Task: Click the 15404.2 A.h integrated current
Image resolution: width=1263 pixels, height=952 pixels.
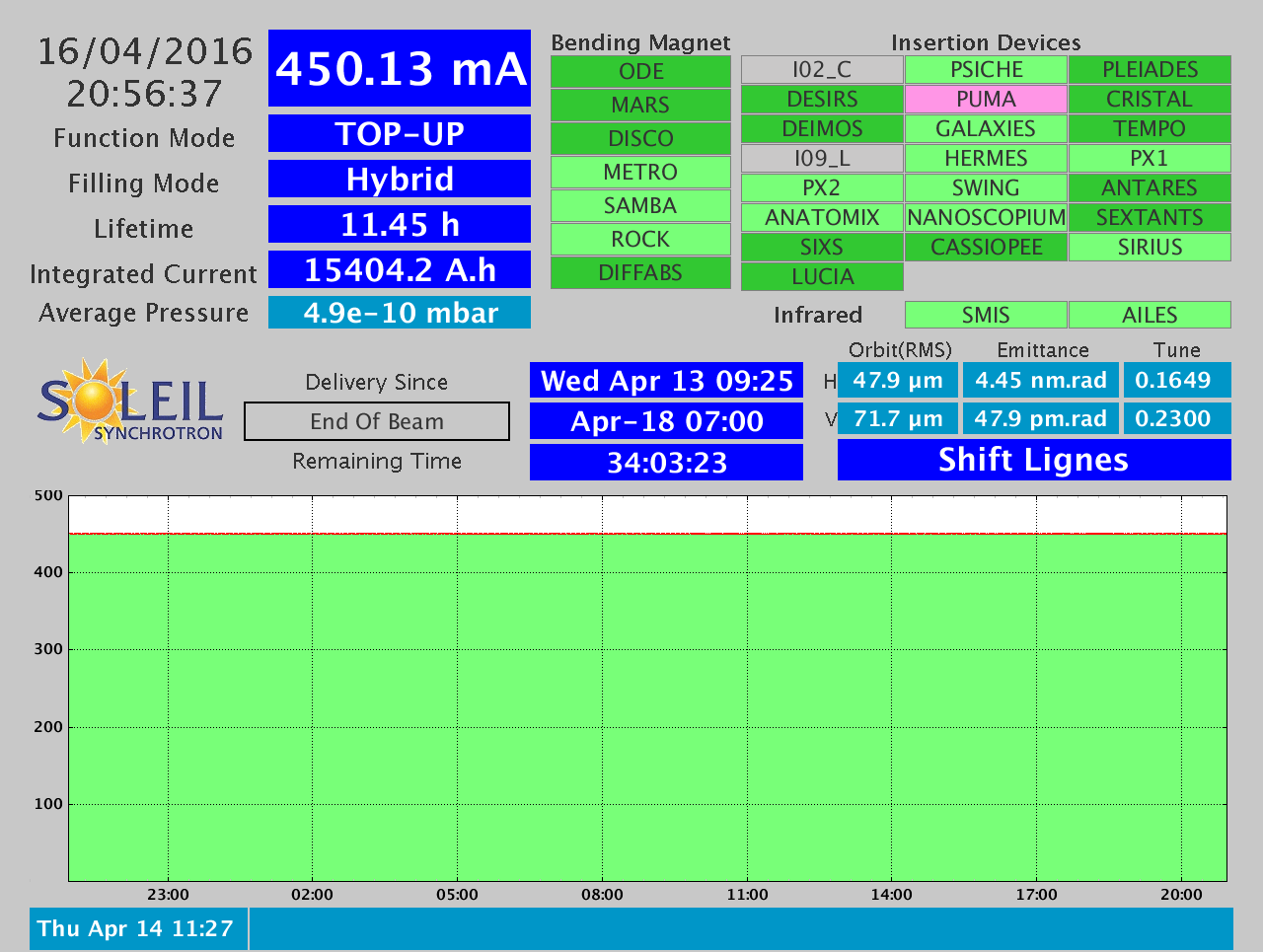Action: point(400,269)
